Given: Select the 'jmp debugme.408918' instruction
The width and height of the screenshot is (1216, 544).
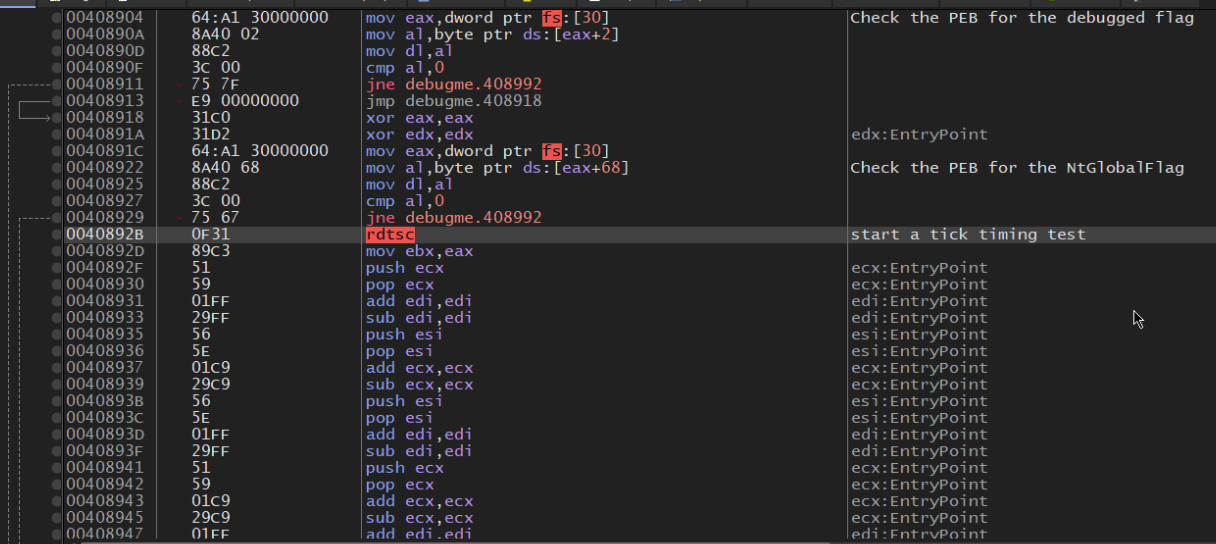Looking at the screenshot, I should 439,101.
